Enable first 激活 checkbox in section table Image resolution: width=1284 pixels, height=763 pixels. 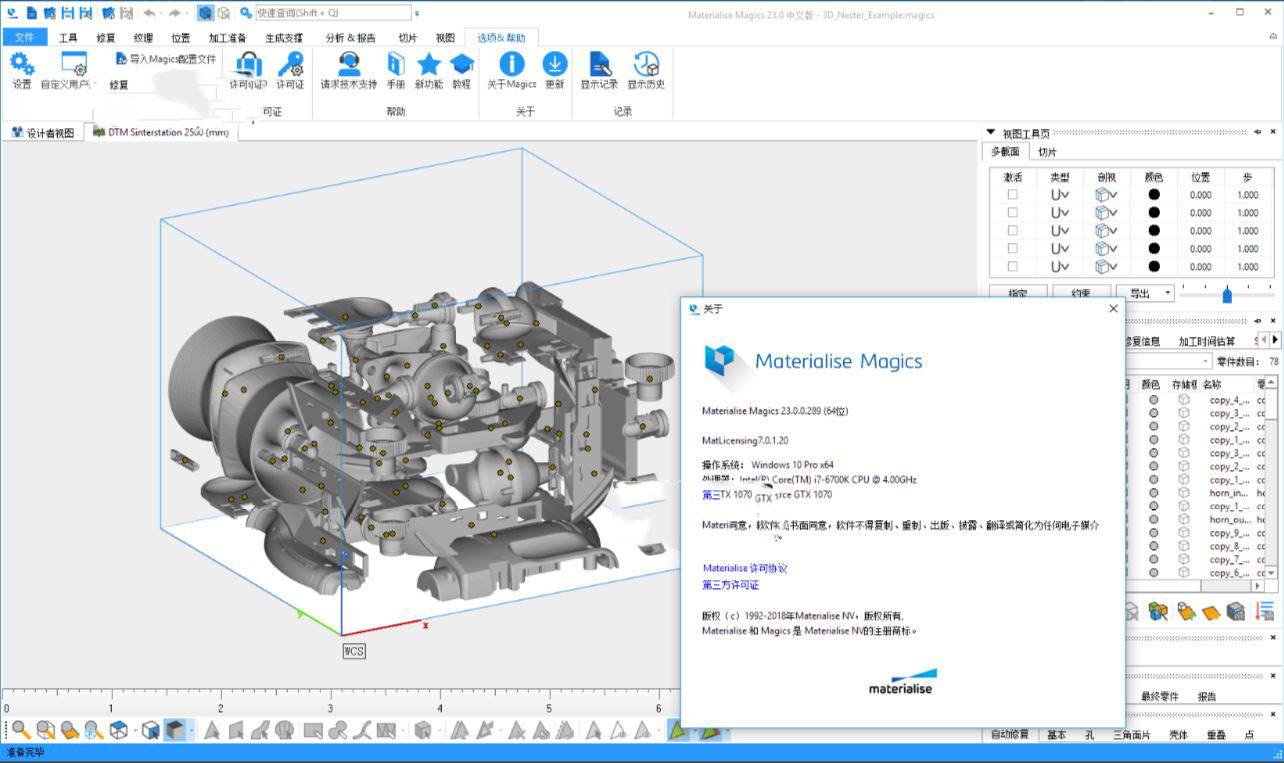click(1012, 195)
